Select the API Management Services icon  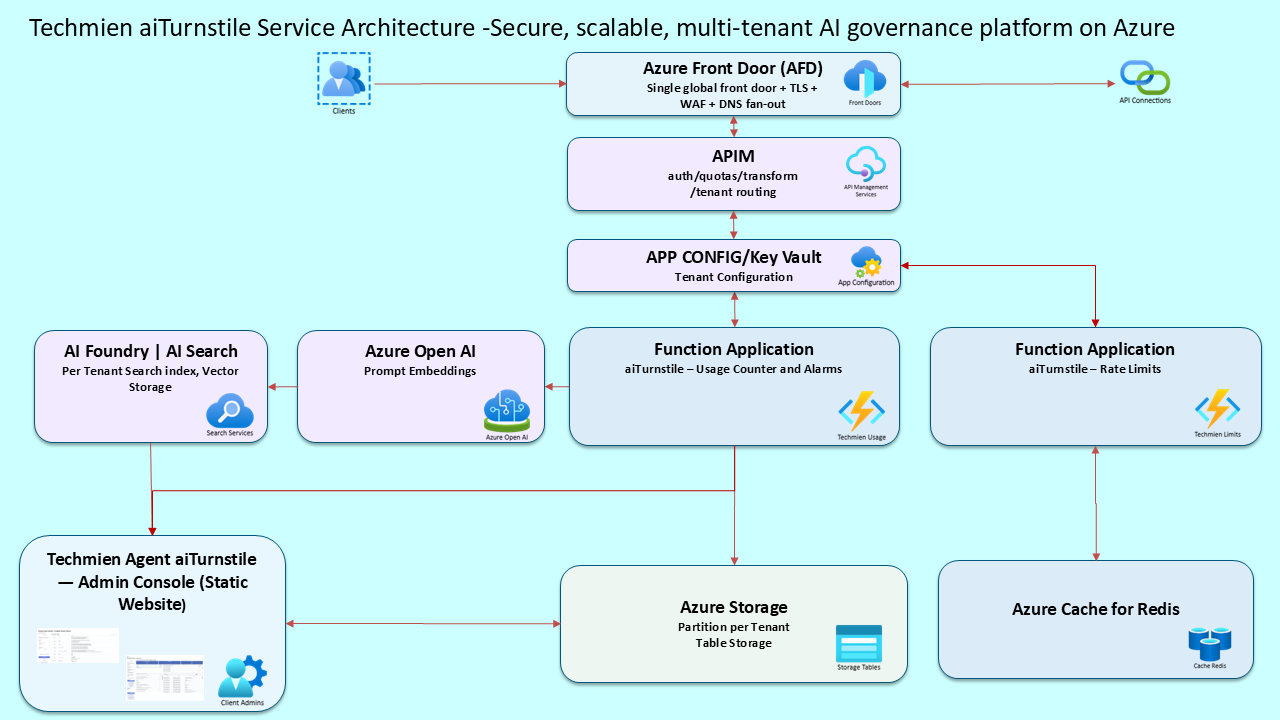pyautogui.click(x=866, y=163)
